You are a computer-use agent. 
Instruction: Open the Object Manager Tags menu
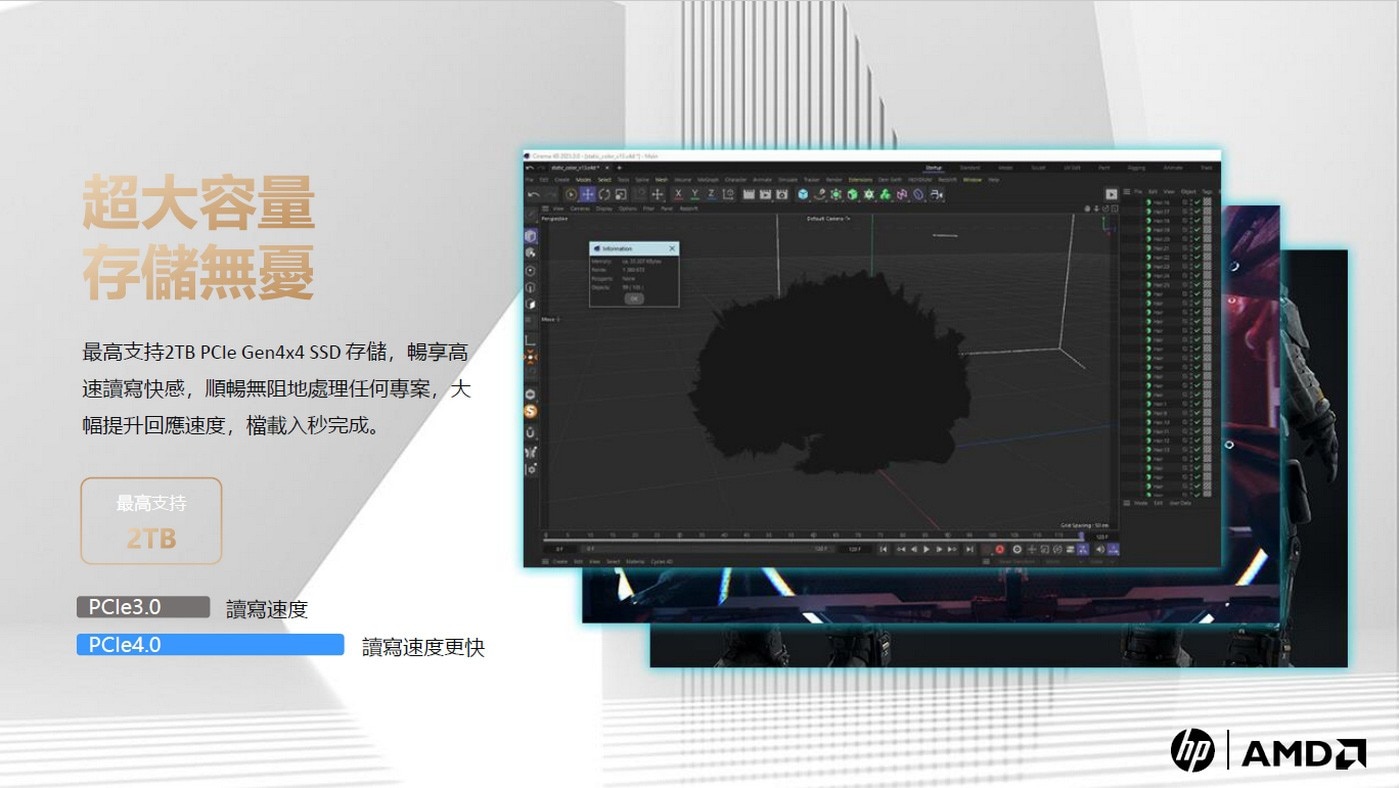[1206, 191]
